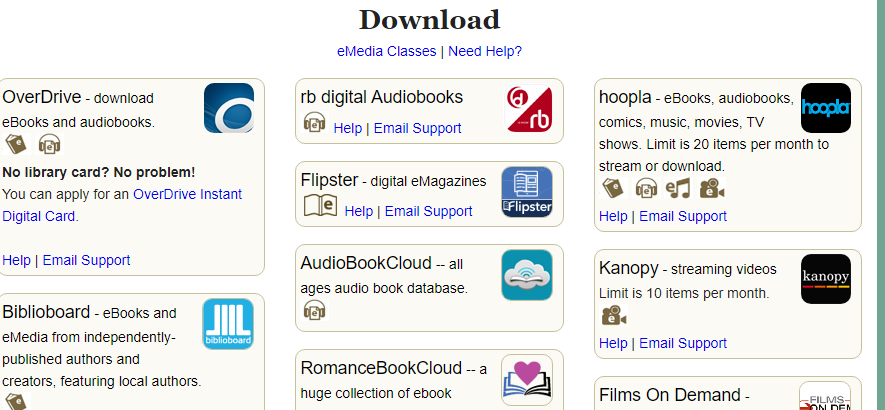The image size is (885, 410).
Task: Click Email Support for Flipster
Action: tap(428, 211)
